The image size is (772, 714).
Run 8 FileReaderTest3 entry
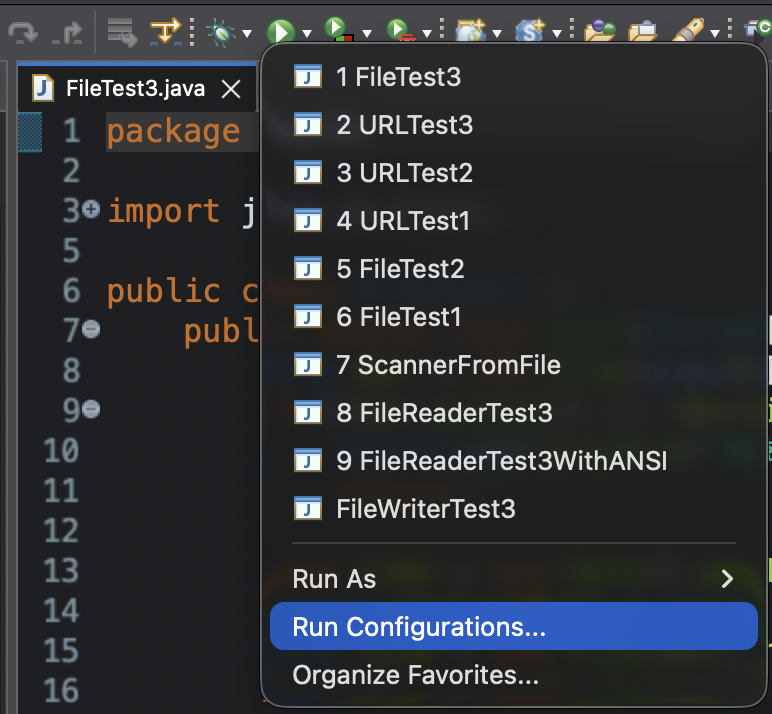coord(514,413)
